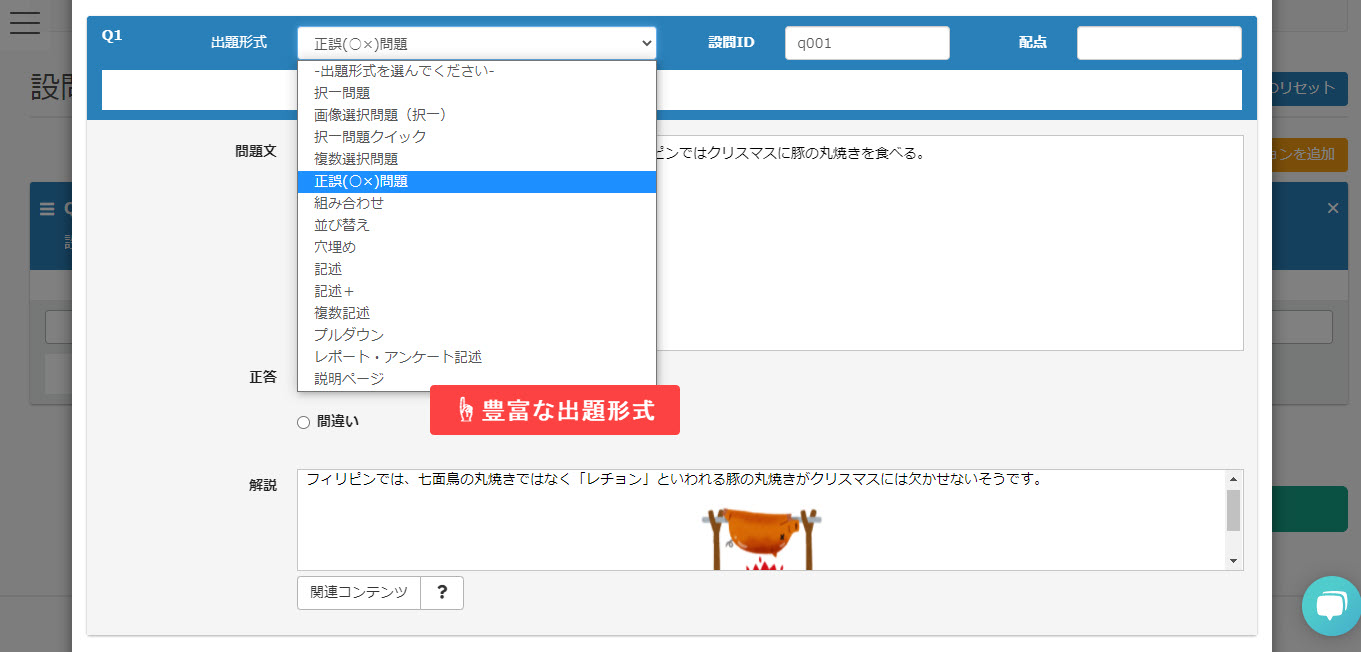Viewport: 1361px width, 652px height.
Task: Click the pointing hand icon on red banner
Action: click(x=465, y=410)
